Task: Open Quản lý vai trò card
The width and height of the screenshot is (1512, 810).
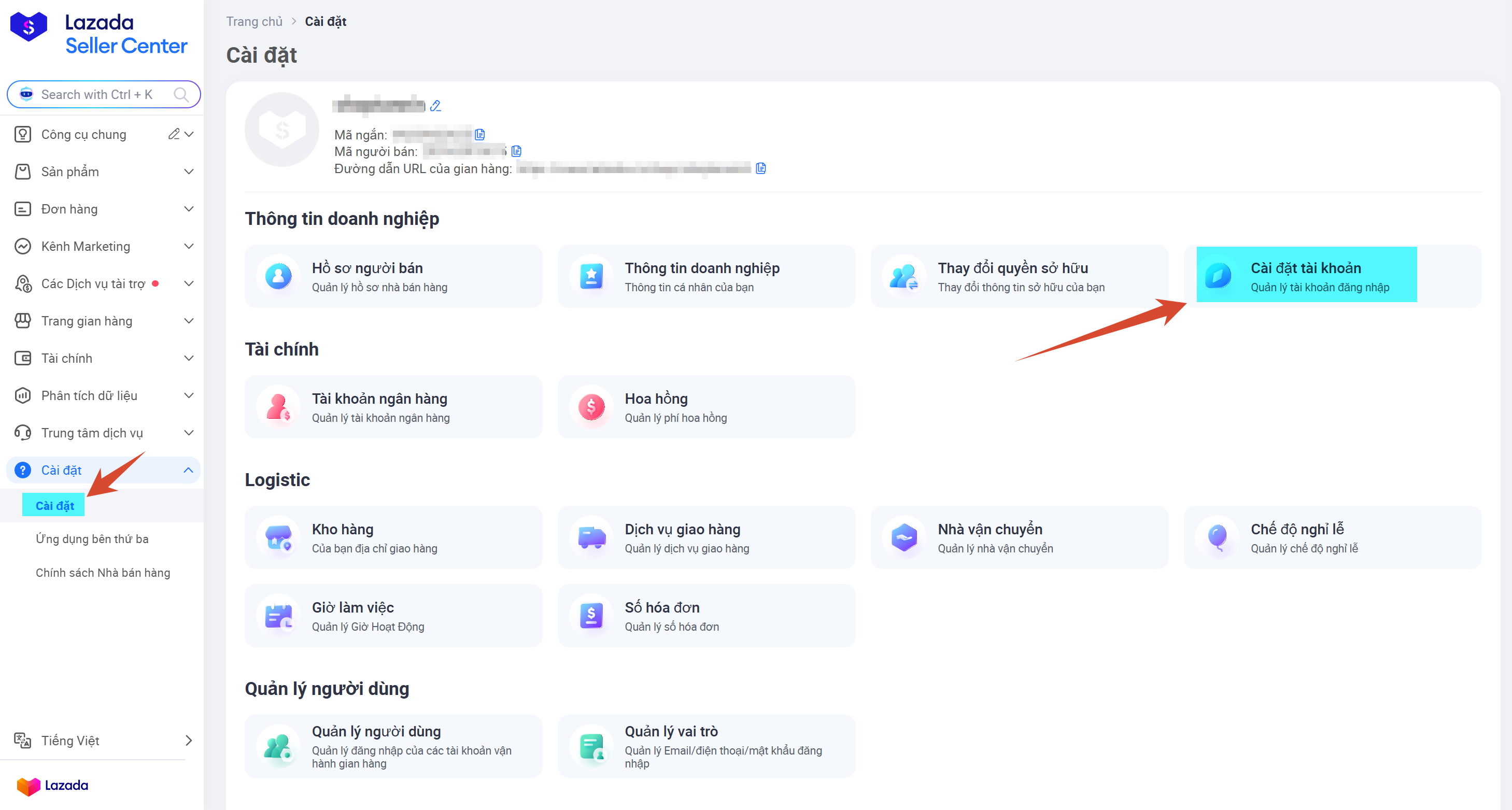Action: tap(706, 746)
